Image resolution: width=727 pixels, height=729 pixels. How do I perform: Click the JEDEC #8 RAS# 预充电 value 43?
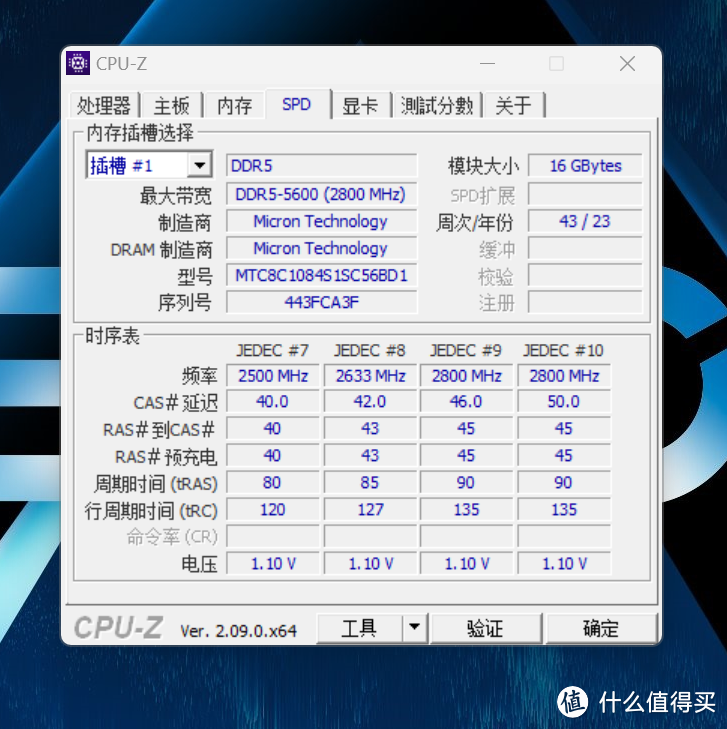pos(370,455)
